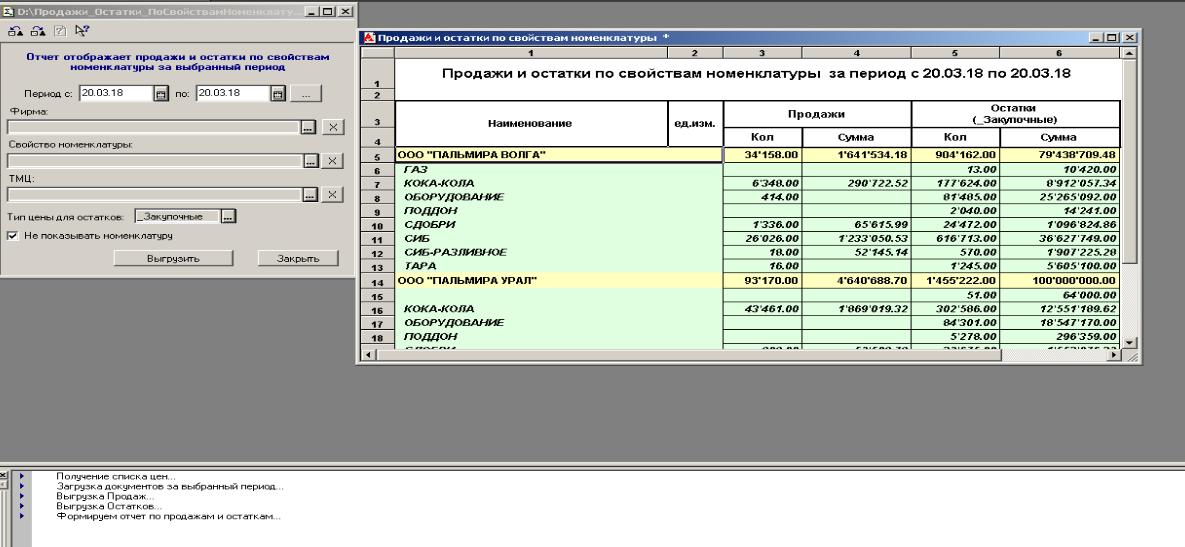The width and height of the screenshot is (1185, 547).
Task: Click value 1'641'534.18 in the Сумма column
Action: [856, 155]
